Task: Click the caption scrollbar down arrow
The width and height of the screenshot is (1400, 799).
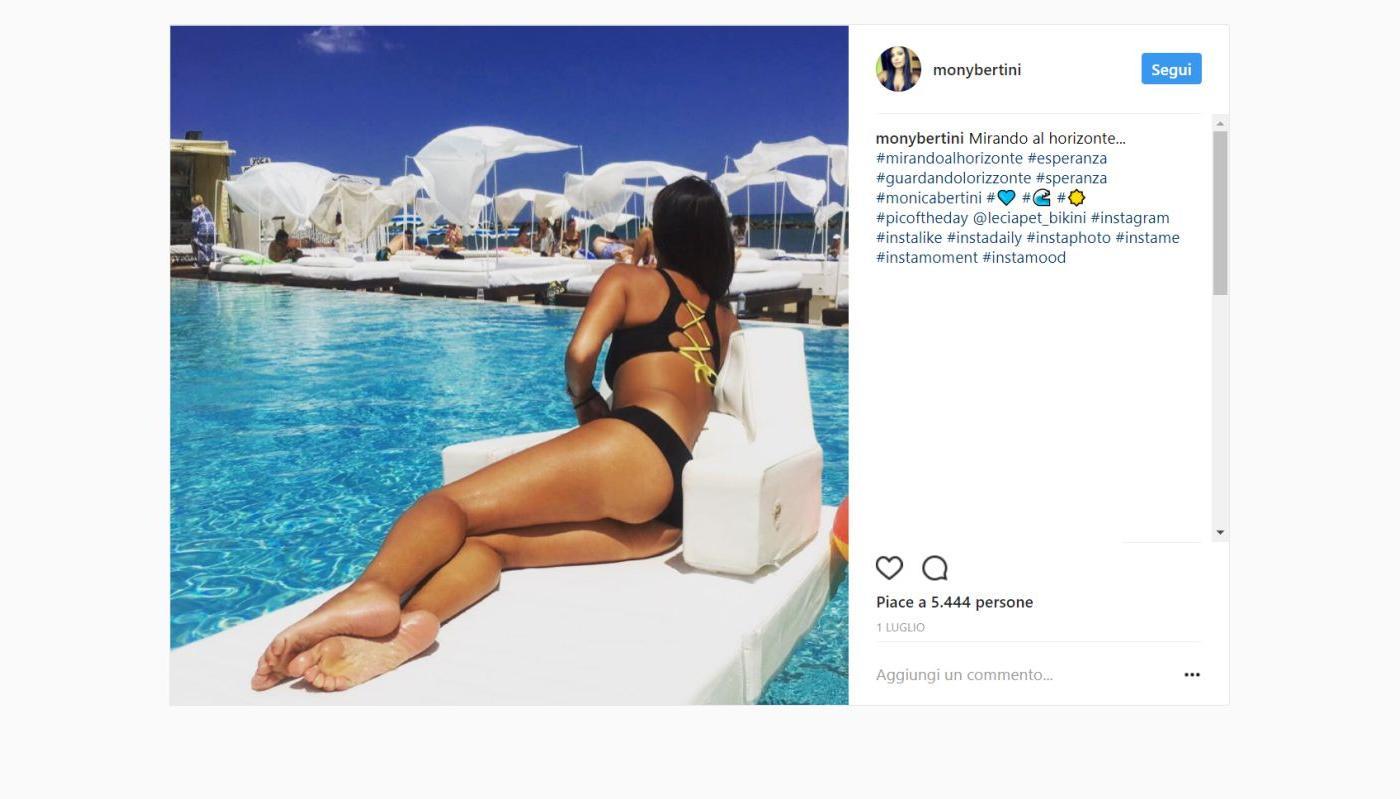Action: 1220,533
